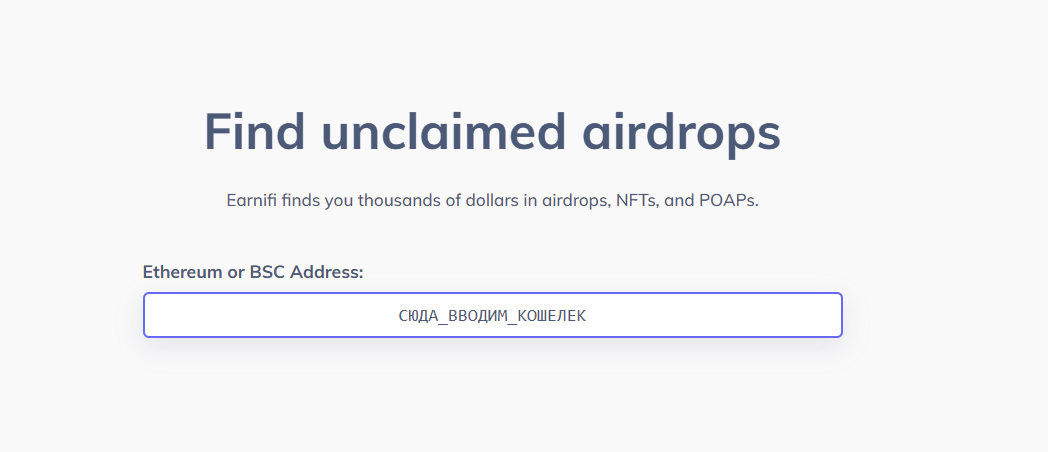Click the word "airdrops" in the large heading
The width and height of the screenshot is (1048, 452).
point(684,132)
